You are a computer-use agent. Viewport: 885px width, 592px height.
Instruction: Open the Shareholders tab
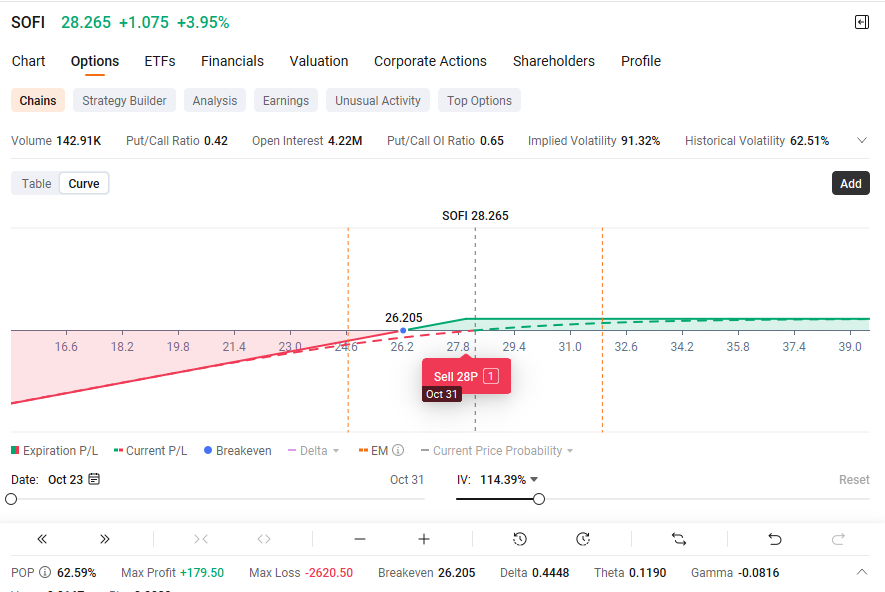coord(554,61)
